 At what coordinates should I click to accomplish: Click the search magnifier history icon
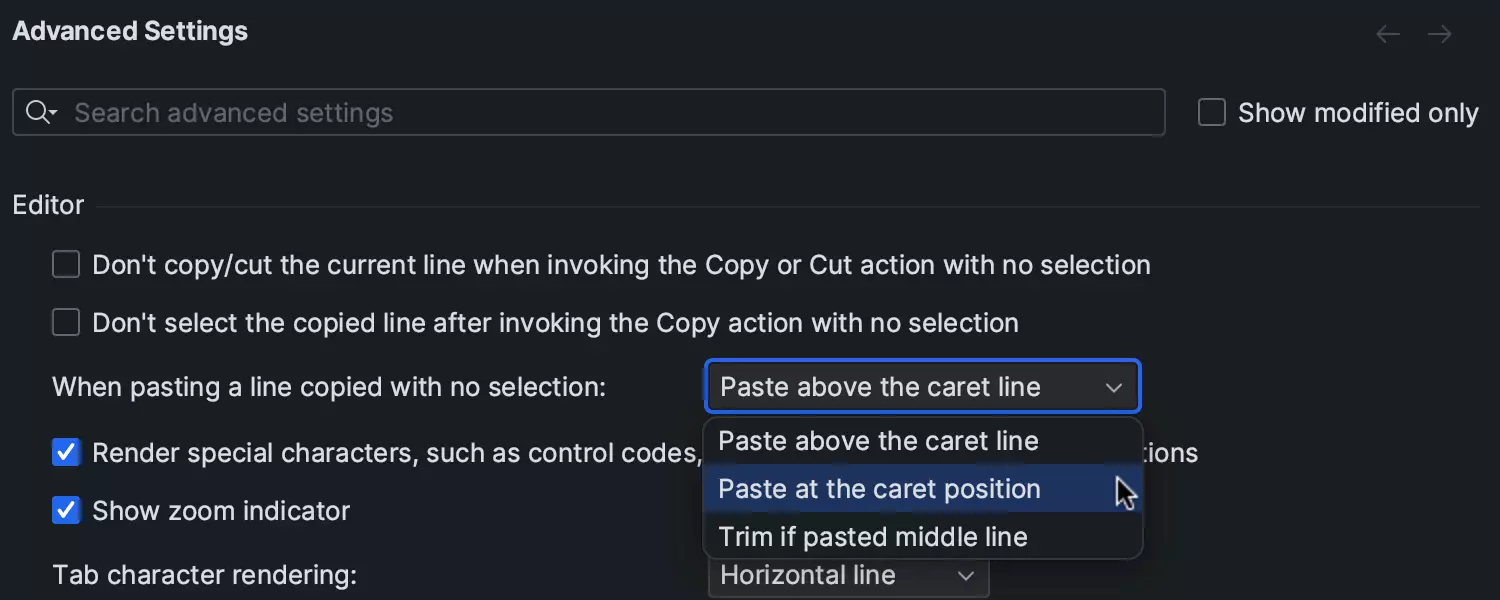point(41,113)
